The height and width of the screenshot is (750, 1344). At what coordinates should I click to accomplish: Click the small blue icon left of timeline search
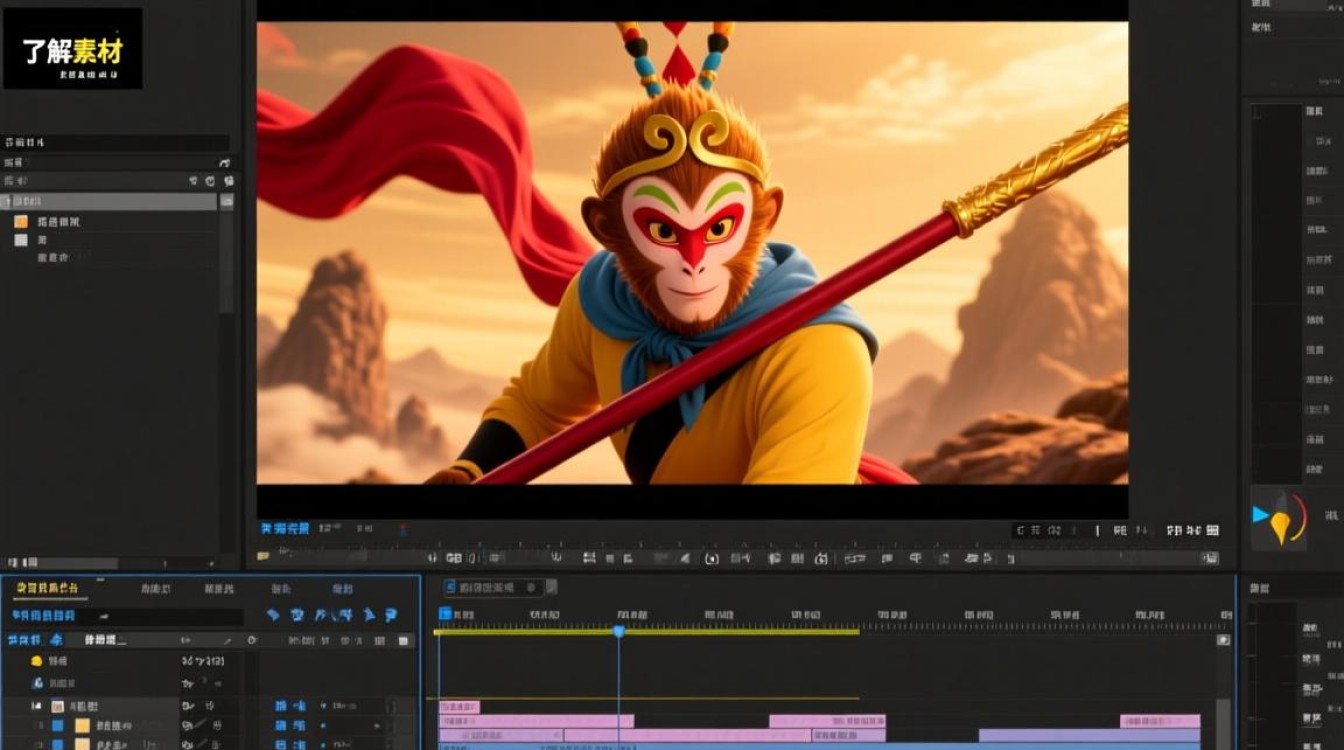pyautogui.click(x=56, y=640)
